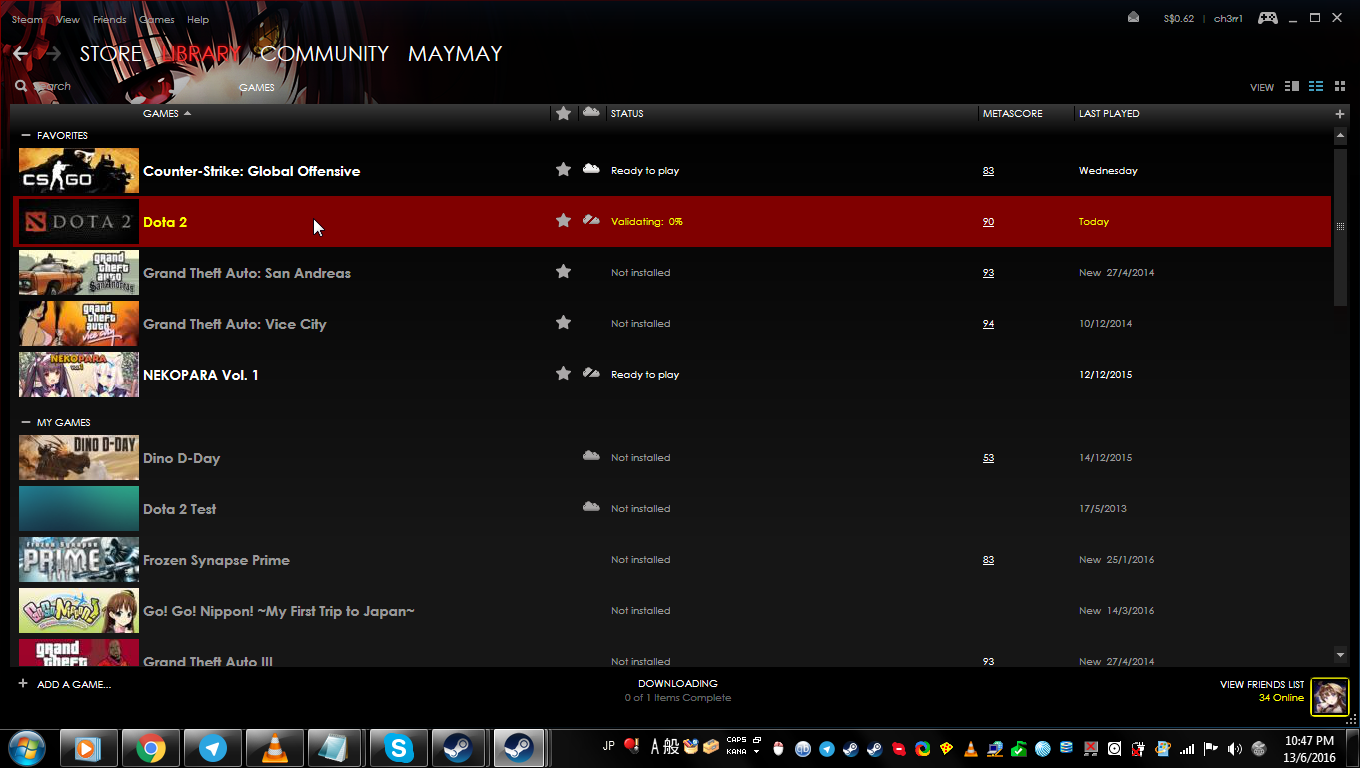Click ADD A GAME button
The width and height of the screenshot is (1360, 768).
[x=74, y=685]
